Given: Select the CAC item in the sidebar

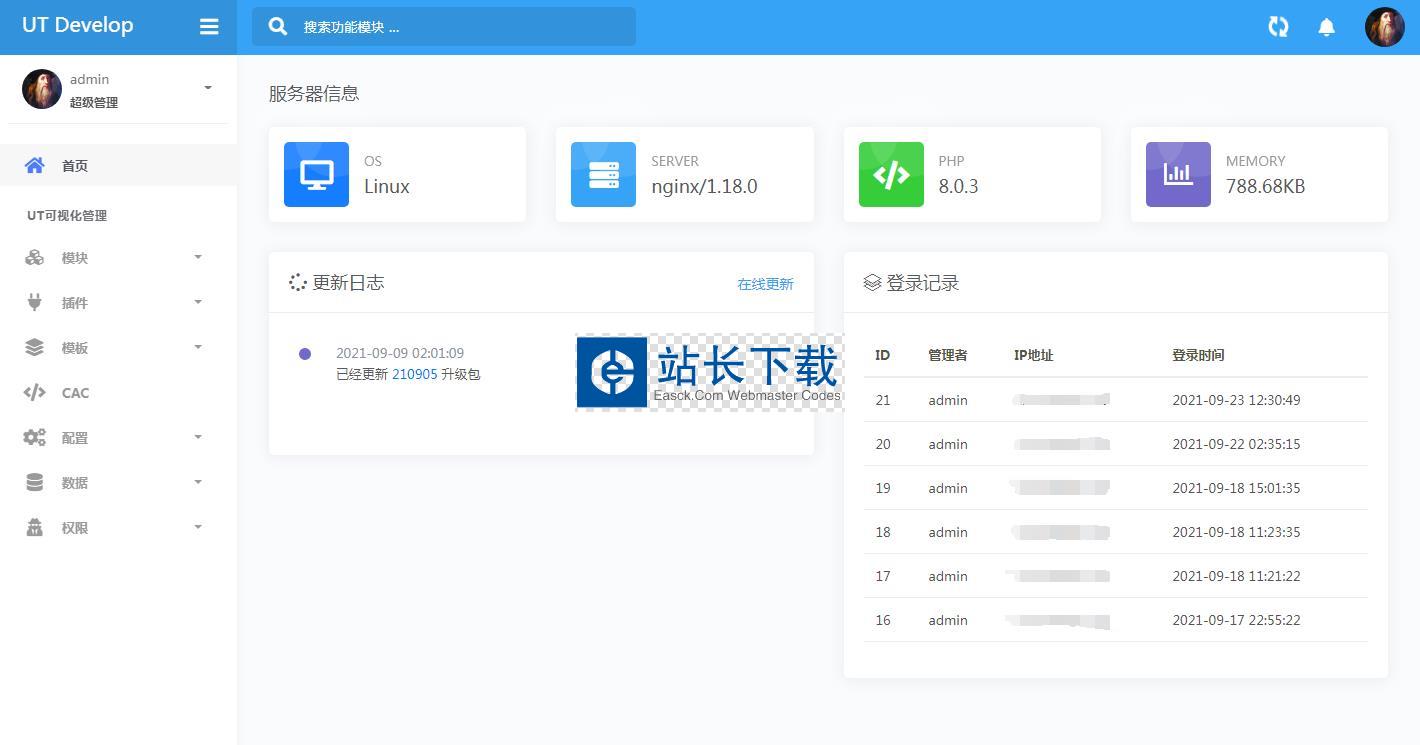Looking at the screenshot, I should (76, 392).
